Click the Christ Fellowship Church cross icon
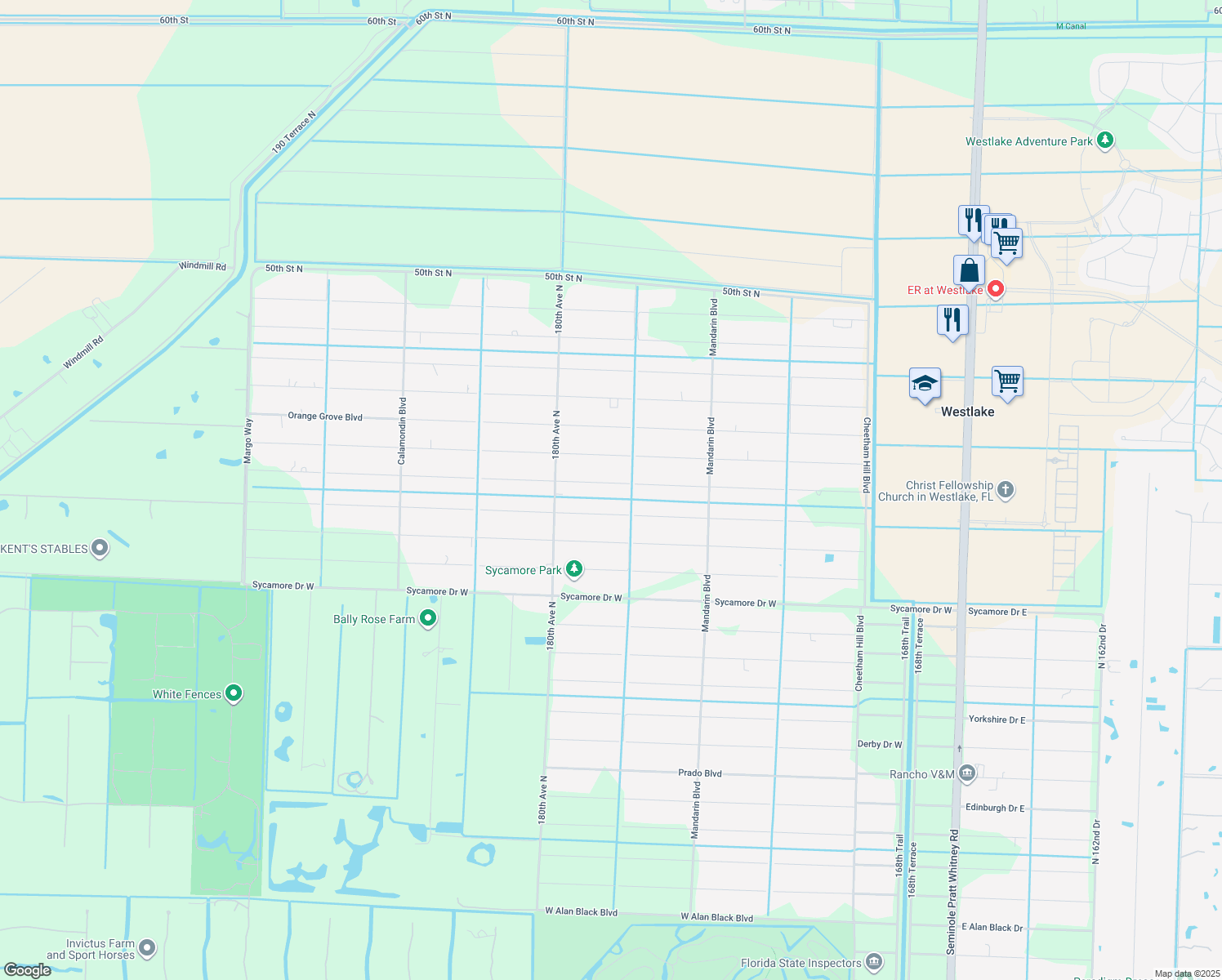The height and width of the screenshot is (980, 1222). [1006, 490]
